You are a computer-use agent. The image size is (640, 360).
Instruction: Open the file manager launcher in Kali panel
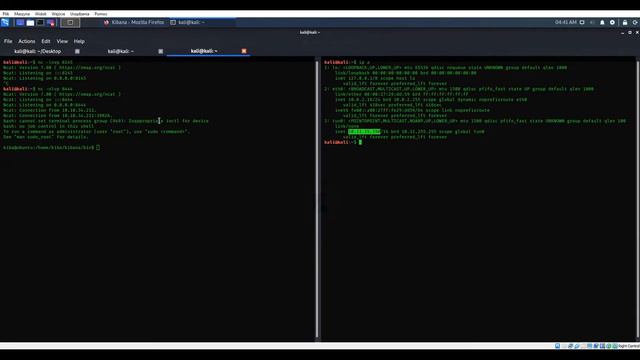[x=30, y=22]
